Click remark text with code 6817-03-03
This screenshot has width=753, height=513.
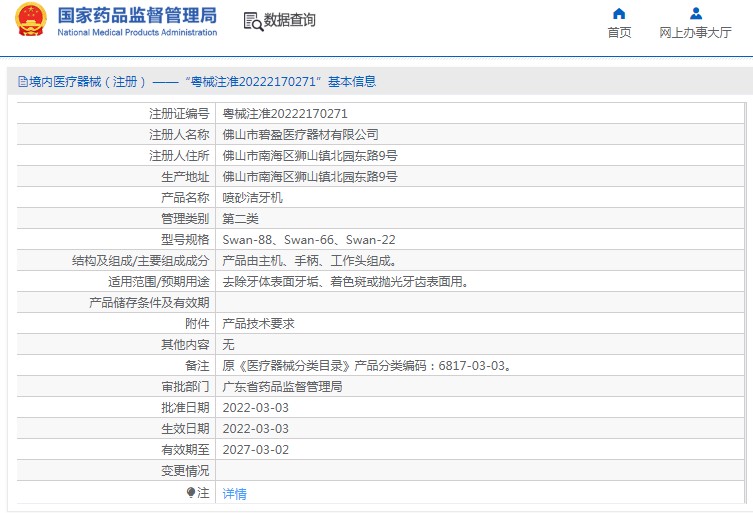(x=367, y=366)
